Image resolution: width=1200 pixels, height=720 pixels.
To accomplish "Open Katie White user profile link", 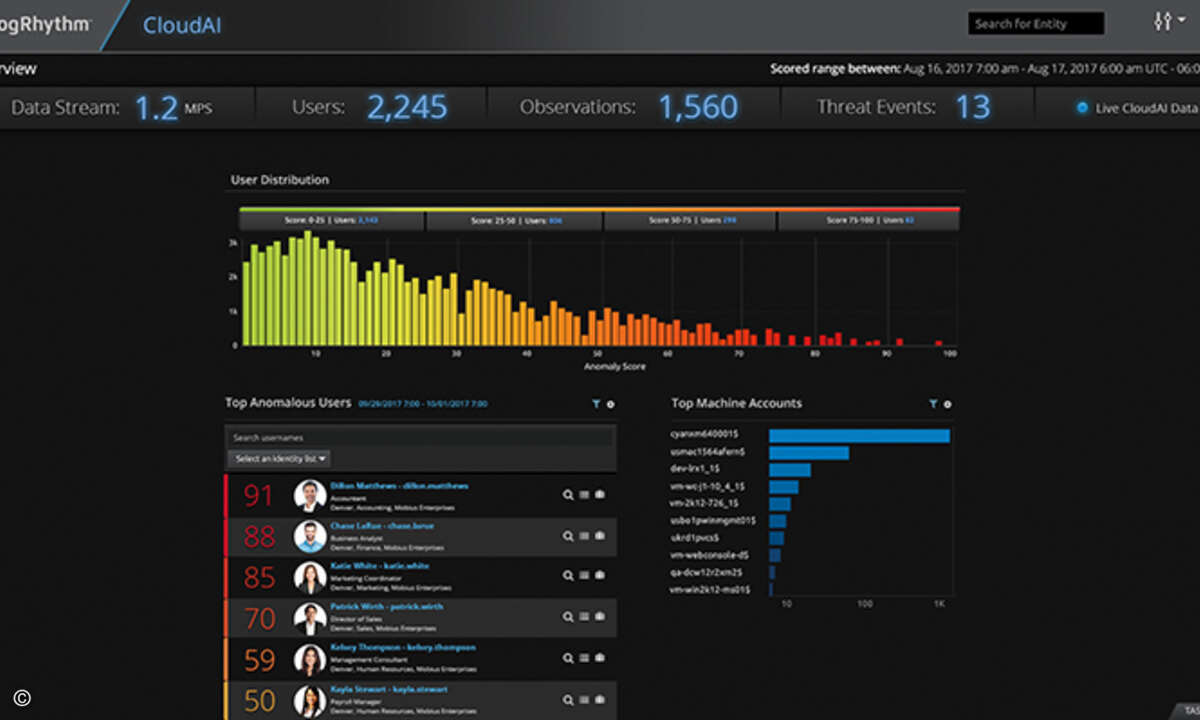I will point(379,566).
